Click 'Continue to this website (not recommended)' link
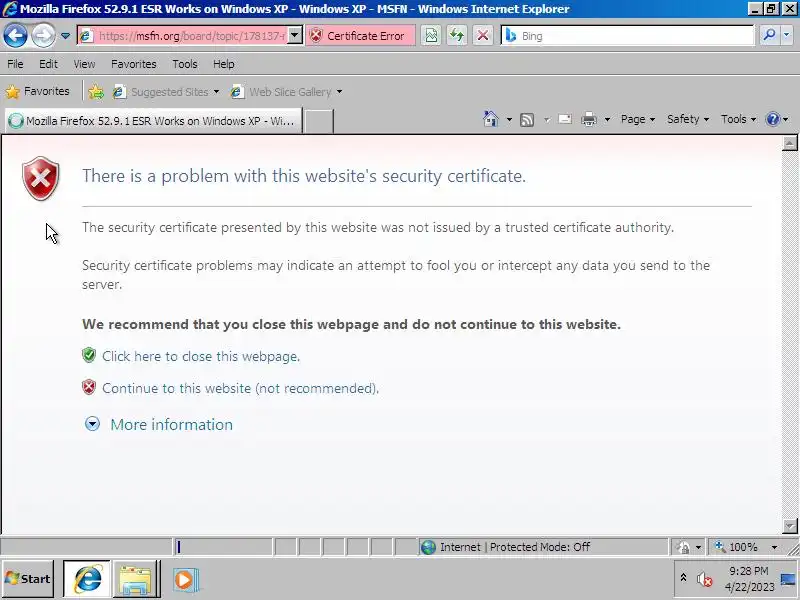800x600 pixels. point(240,388)
